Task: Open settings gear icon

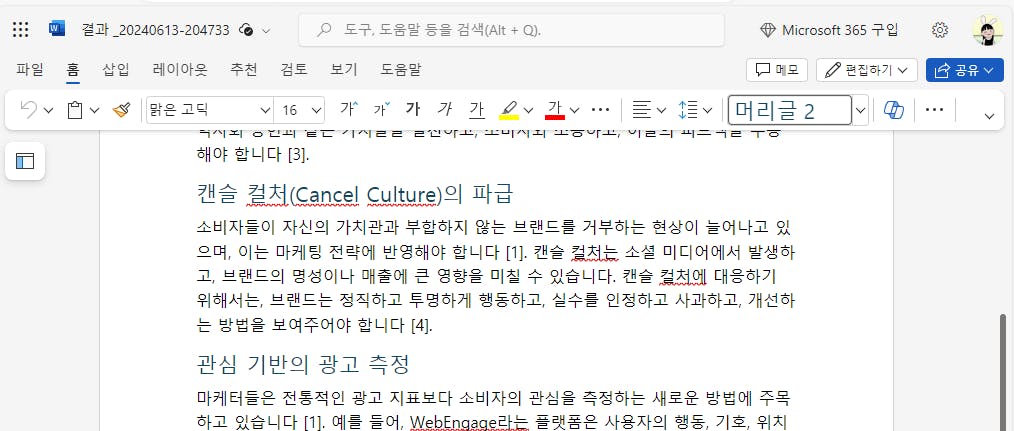Action: click(x=940, y=30)
